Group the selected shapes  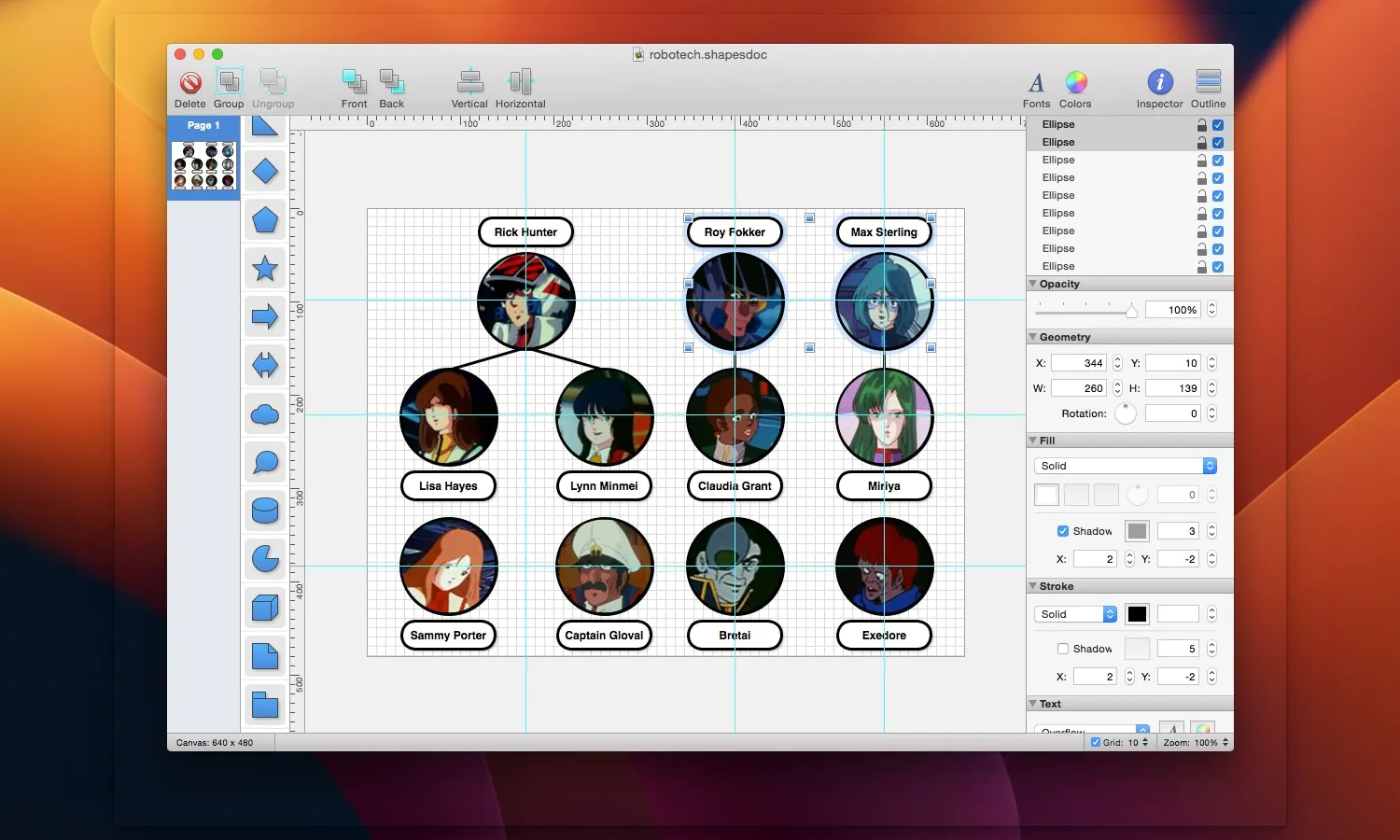point(229,83)
